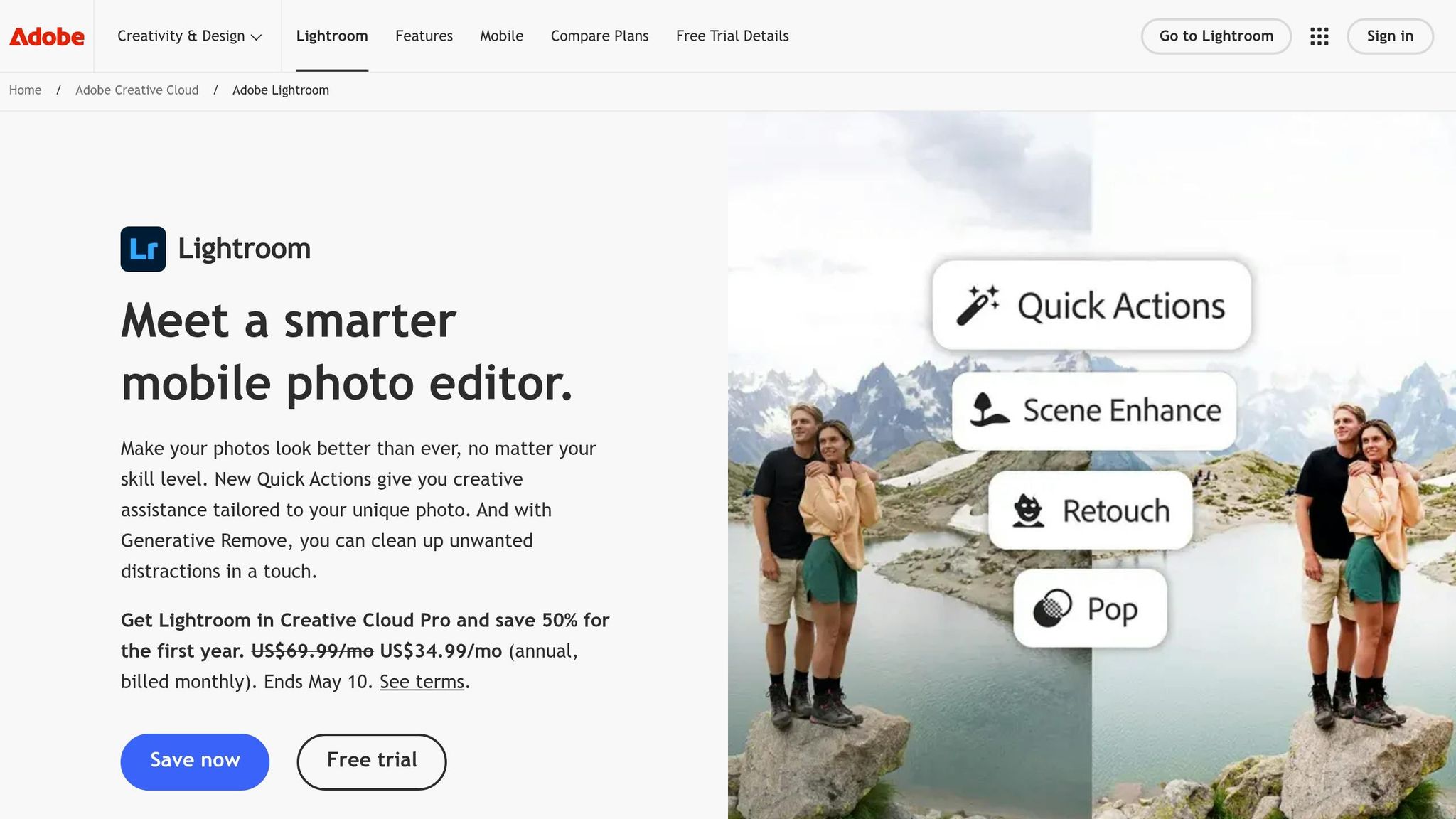
Task: Go to the Mobile nav item
Action: click(x=501, y=36)
